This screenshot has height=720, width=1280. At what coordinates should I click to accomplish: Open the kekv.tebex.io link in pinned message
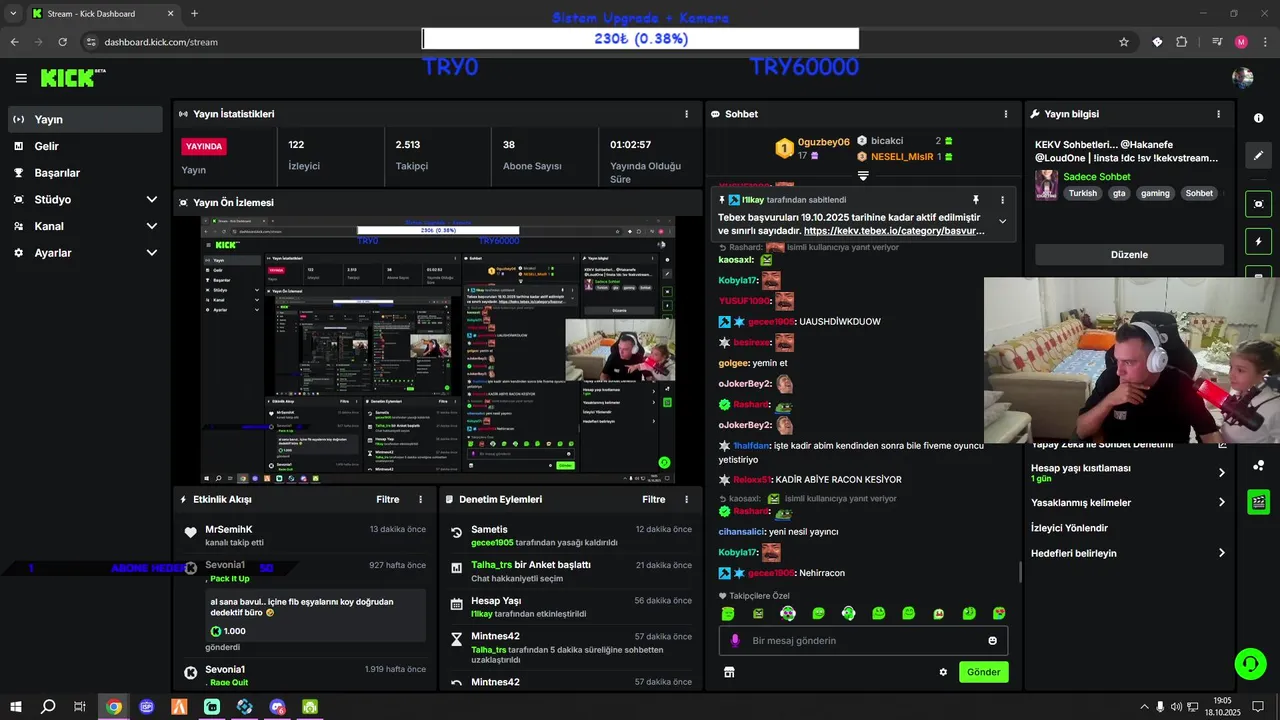tap(894, 231)
